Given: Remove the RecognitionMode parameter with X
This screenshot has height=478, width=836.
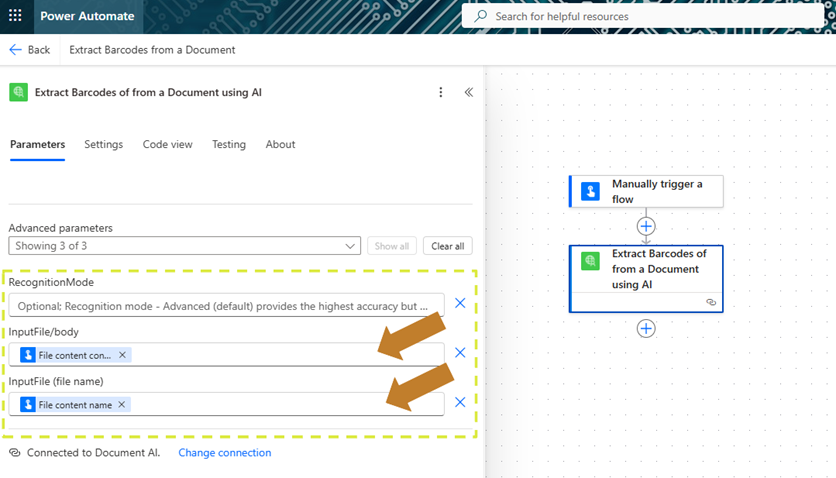Looking at the screenshot, I should coord(460,303).
